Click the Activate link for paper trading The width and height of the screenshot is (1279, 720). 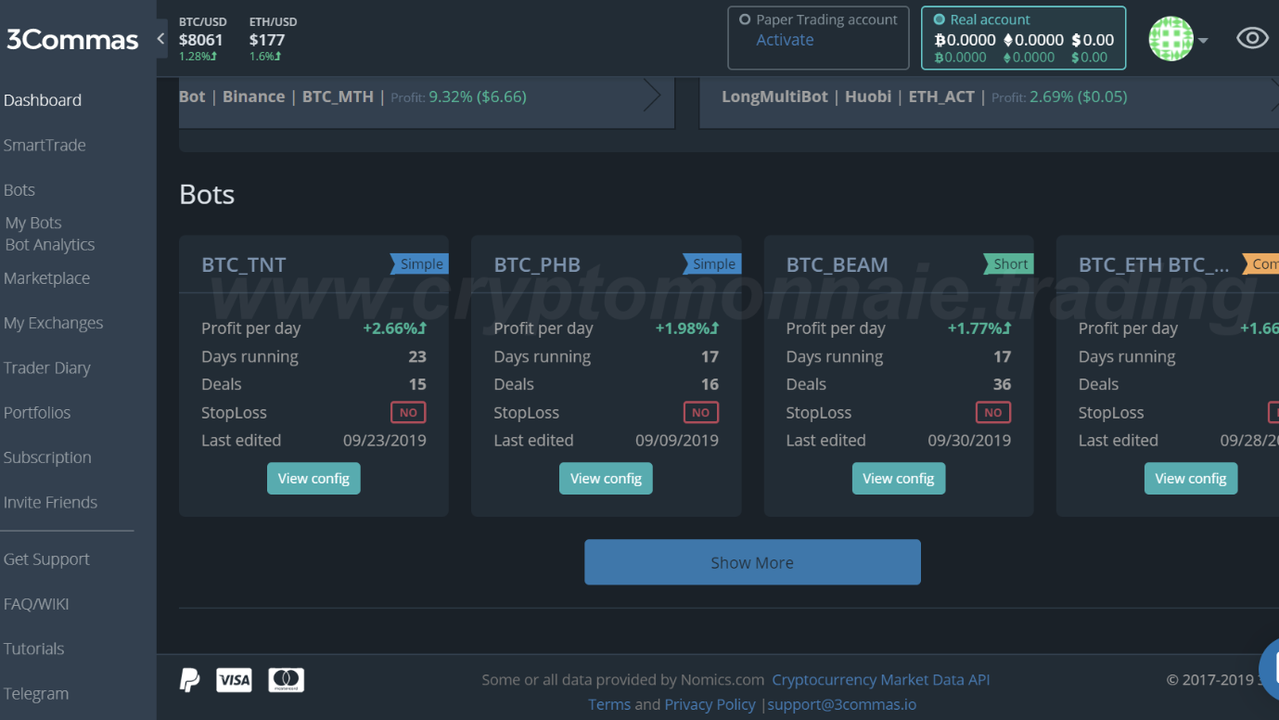click(784, 40)
